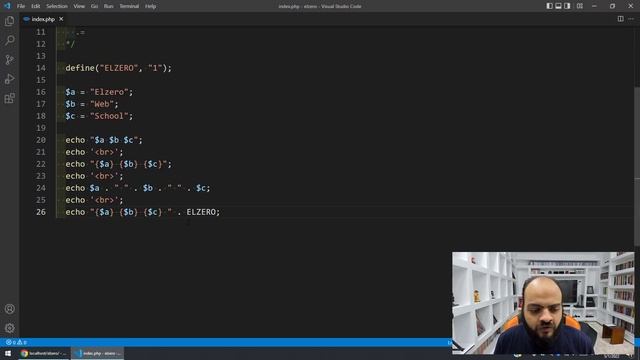The height and width of the screenshot is (360, 640).
Task: Open the File menu
Action: tap(21, 6)
